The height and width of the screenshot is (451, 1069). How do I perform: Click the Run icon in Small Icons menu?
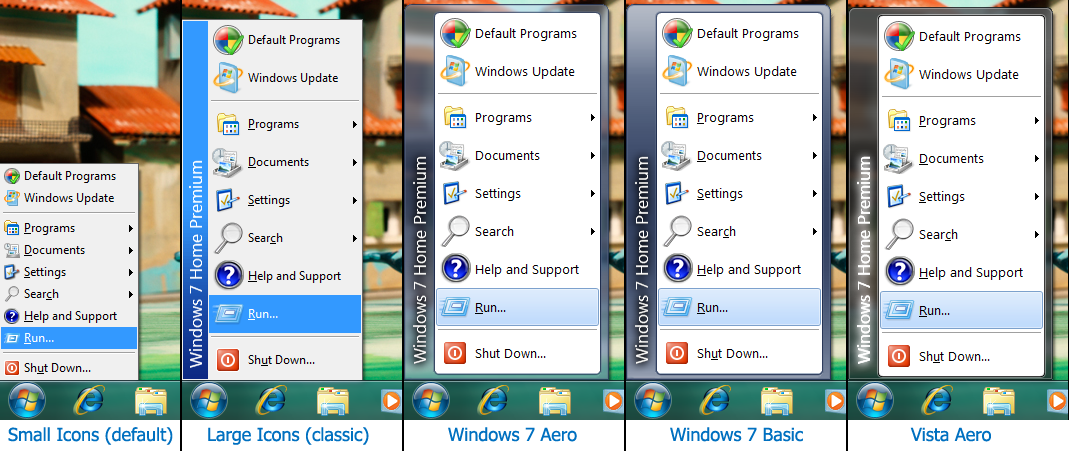(12, 338)
